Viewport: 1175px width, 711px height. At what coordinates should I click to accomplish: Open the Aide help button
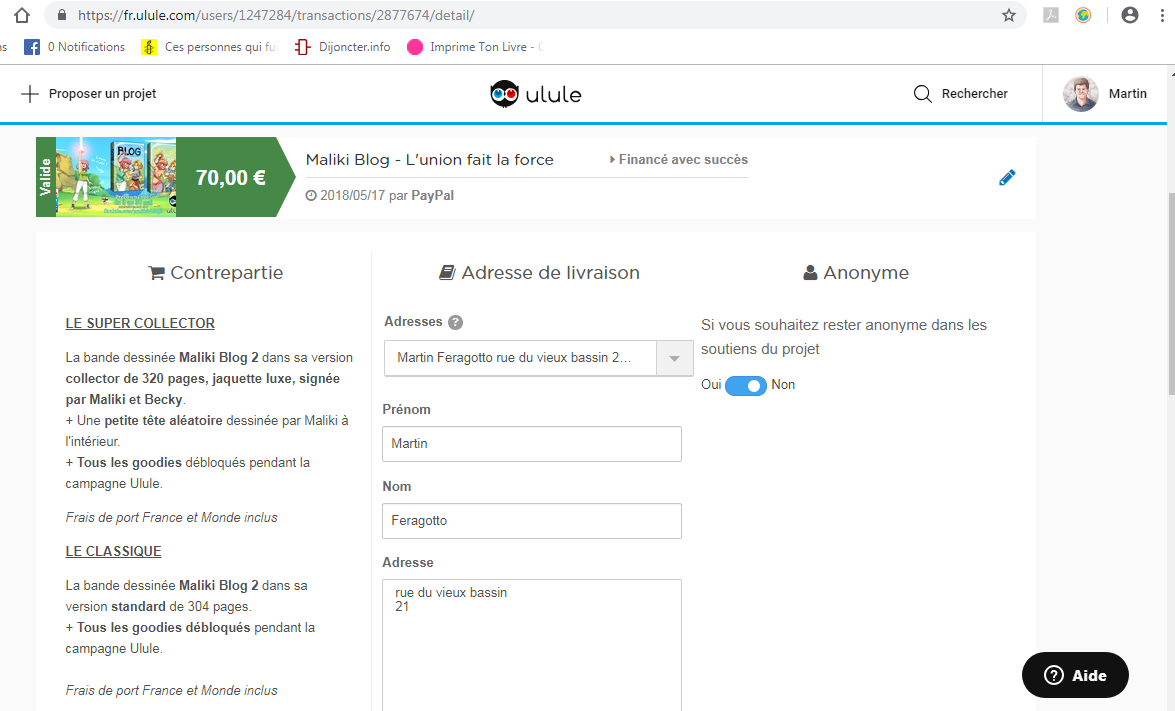click(1075, 675)
